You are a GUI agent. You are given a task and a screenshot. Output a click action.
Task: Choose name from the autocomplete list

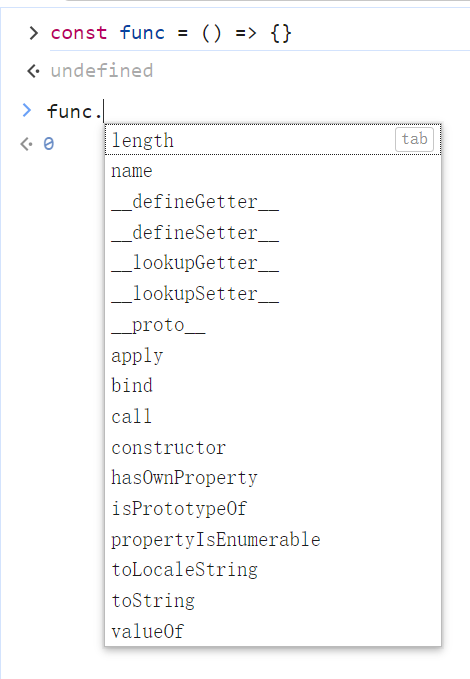click(273, 171)
